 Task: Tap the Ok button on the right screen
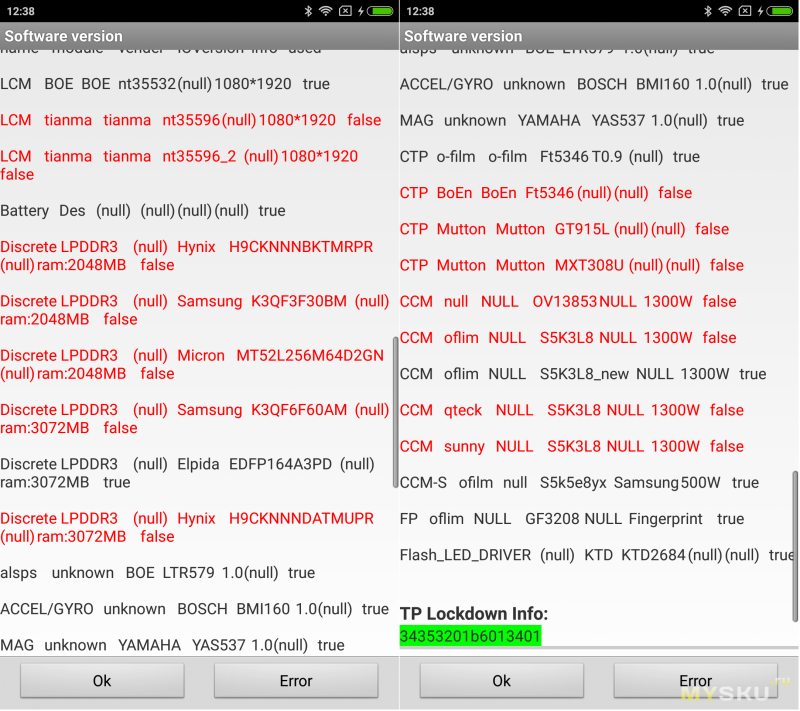pyautogui.click(x=502, y=680)
